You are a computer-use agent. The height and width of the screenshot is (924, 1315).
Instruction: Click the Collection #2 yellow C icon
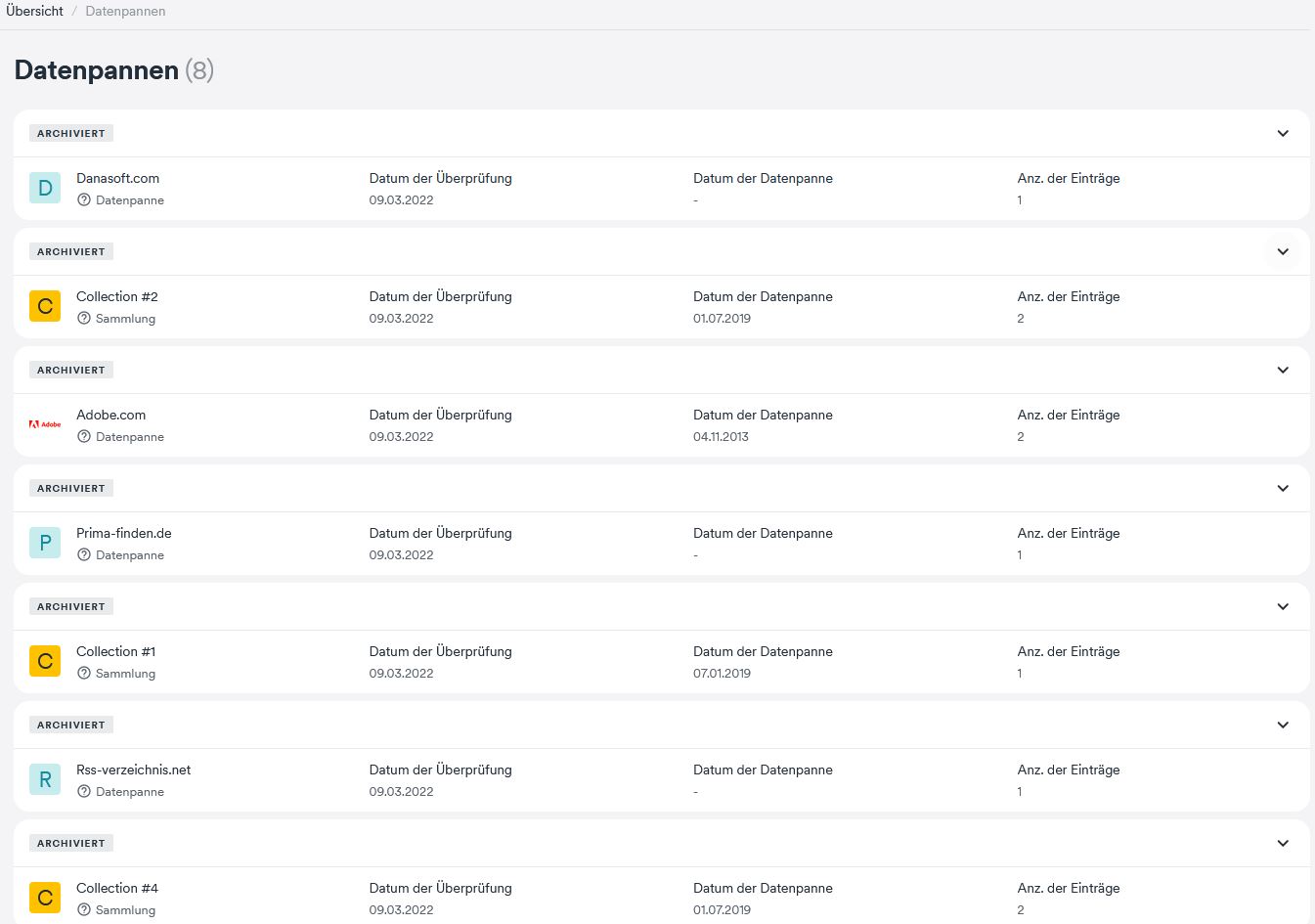pyautogui.click(x=45, y=306)
